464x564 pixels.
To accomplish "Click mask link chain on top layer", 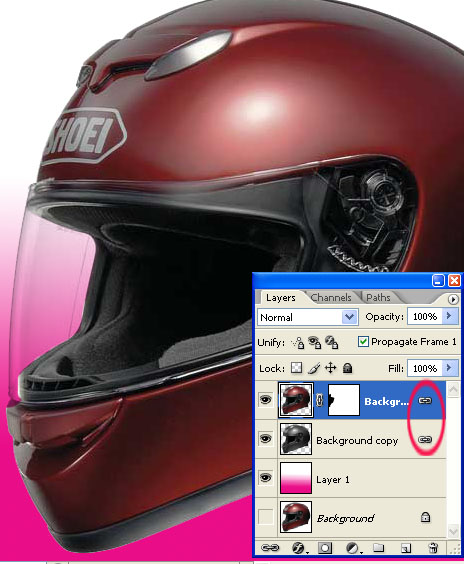I will point(320,400).
